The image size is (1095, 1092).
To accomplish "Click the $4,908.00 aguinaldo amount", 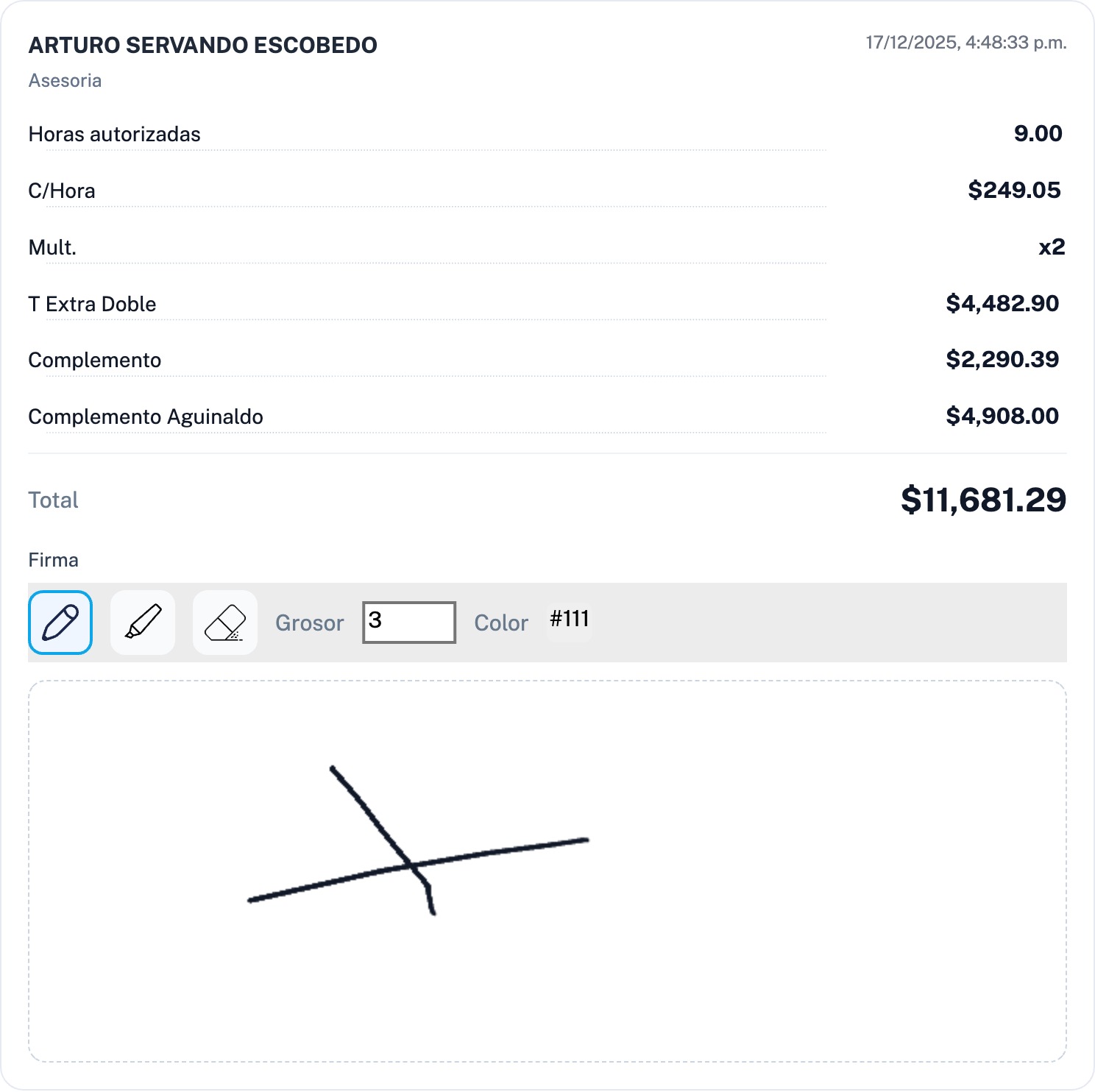I will point(1002,416).
